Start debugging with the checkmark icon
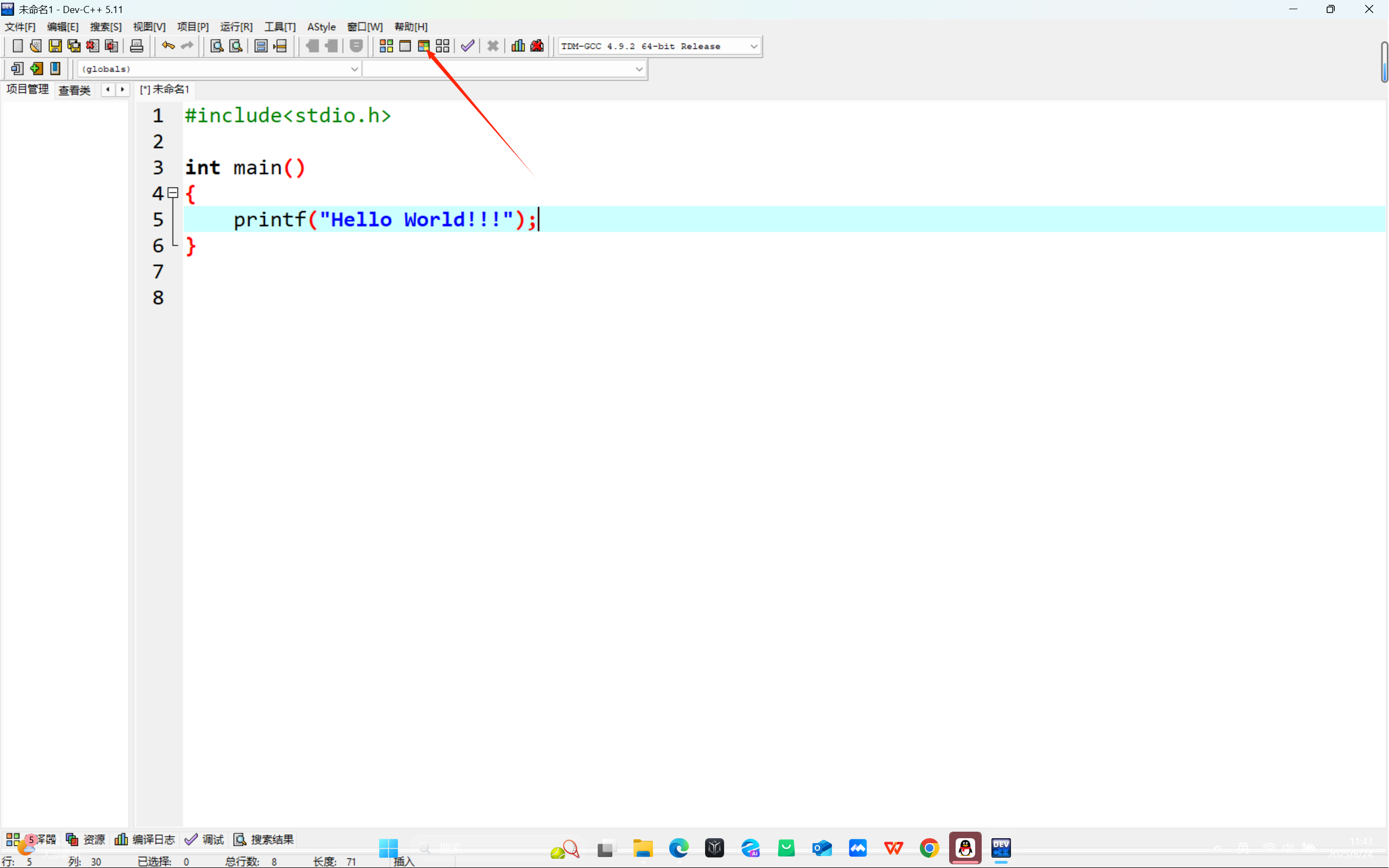The height and width of the screenshot is (868, 1389). coord(468,46)
